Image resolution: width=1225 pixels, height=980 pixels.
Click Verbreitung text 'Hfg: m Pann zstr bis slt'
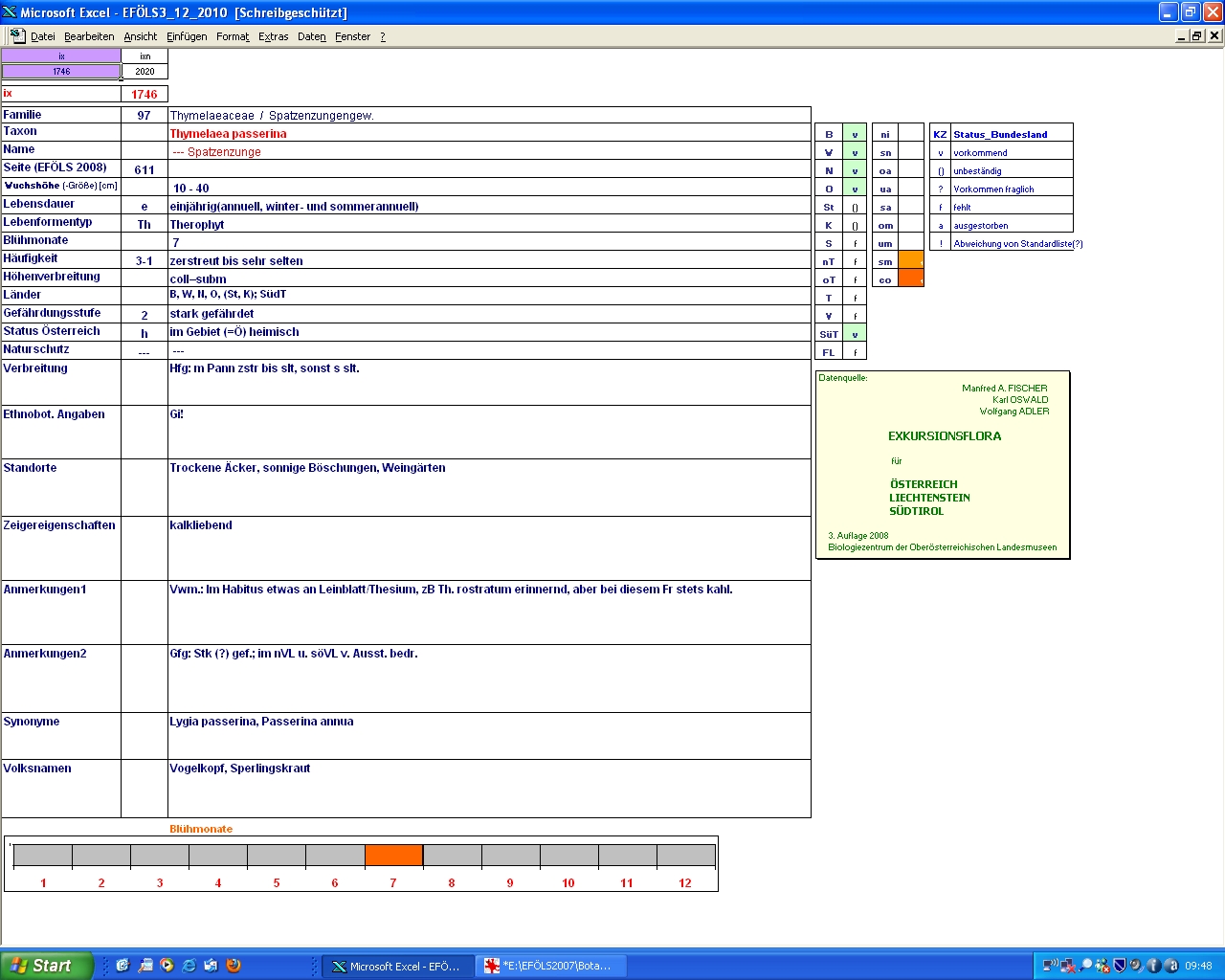[265, 368]
